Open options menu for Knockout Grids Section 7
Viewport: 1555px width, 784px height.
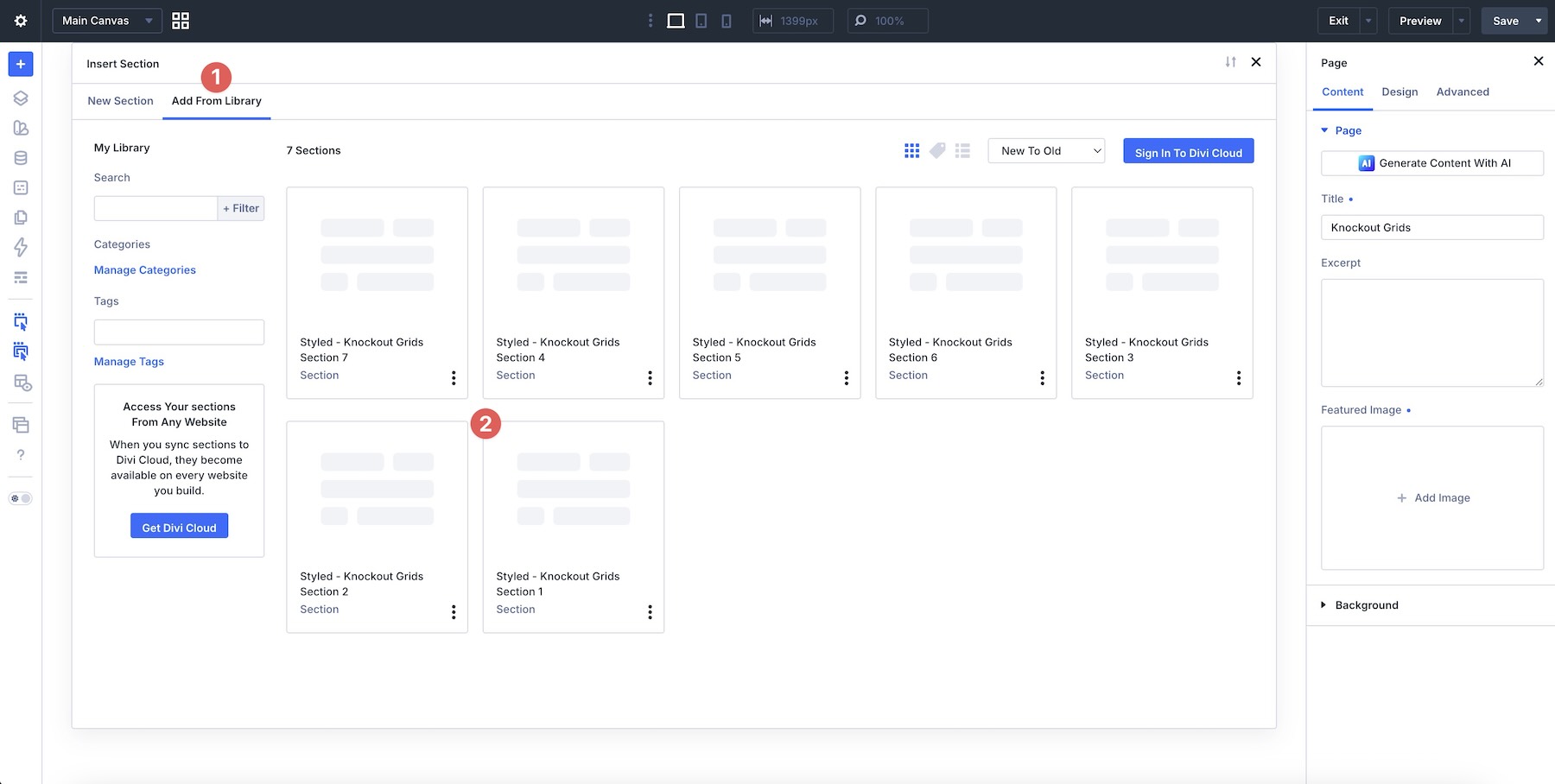pyautogui.click(x=454, y=378)
